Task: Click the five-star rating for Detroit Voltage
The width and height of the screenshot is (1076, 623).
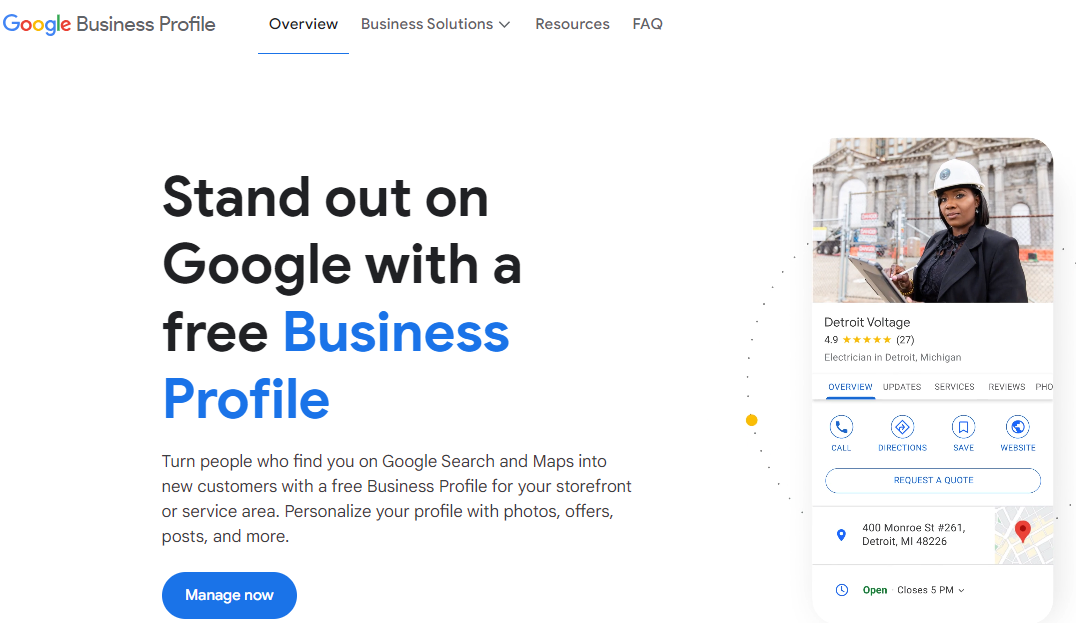Action: pyautogui.click(x=867, y=340)
